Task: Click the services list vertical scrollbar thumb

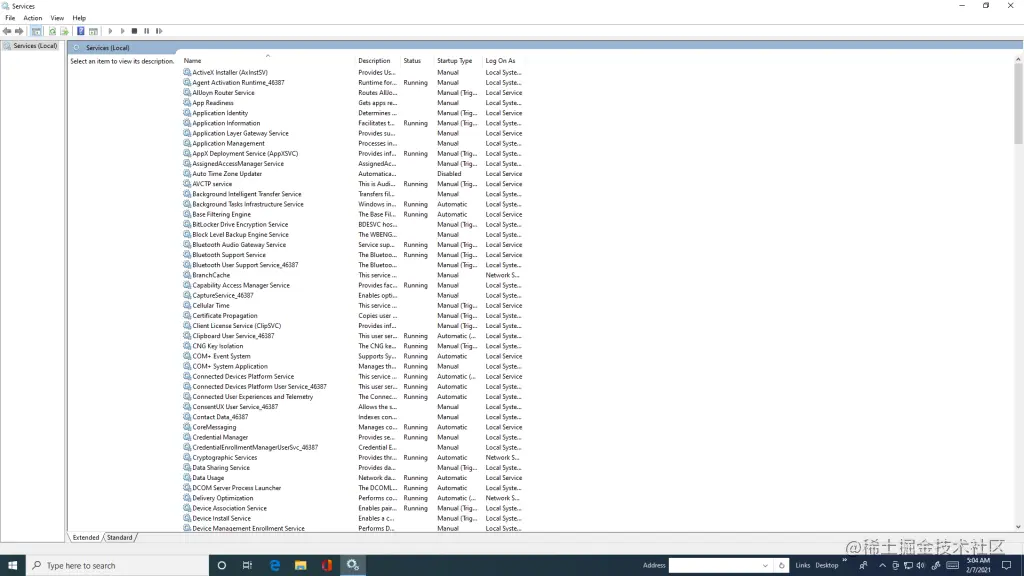Action: [x=1018, y=104]
